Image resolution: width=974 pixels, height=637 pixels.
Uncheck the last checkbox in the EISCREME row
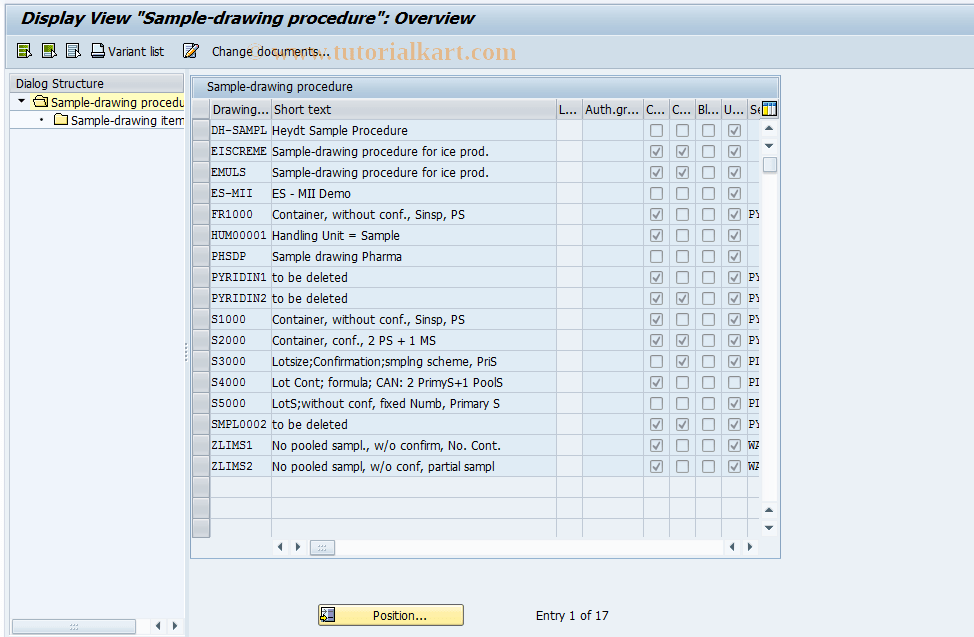pyautogui.click(x=734, y=151)
